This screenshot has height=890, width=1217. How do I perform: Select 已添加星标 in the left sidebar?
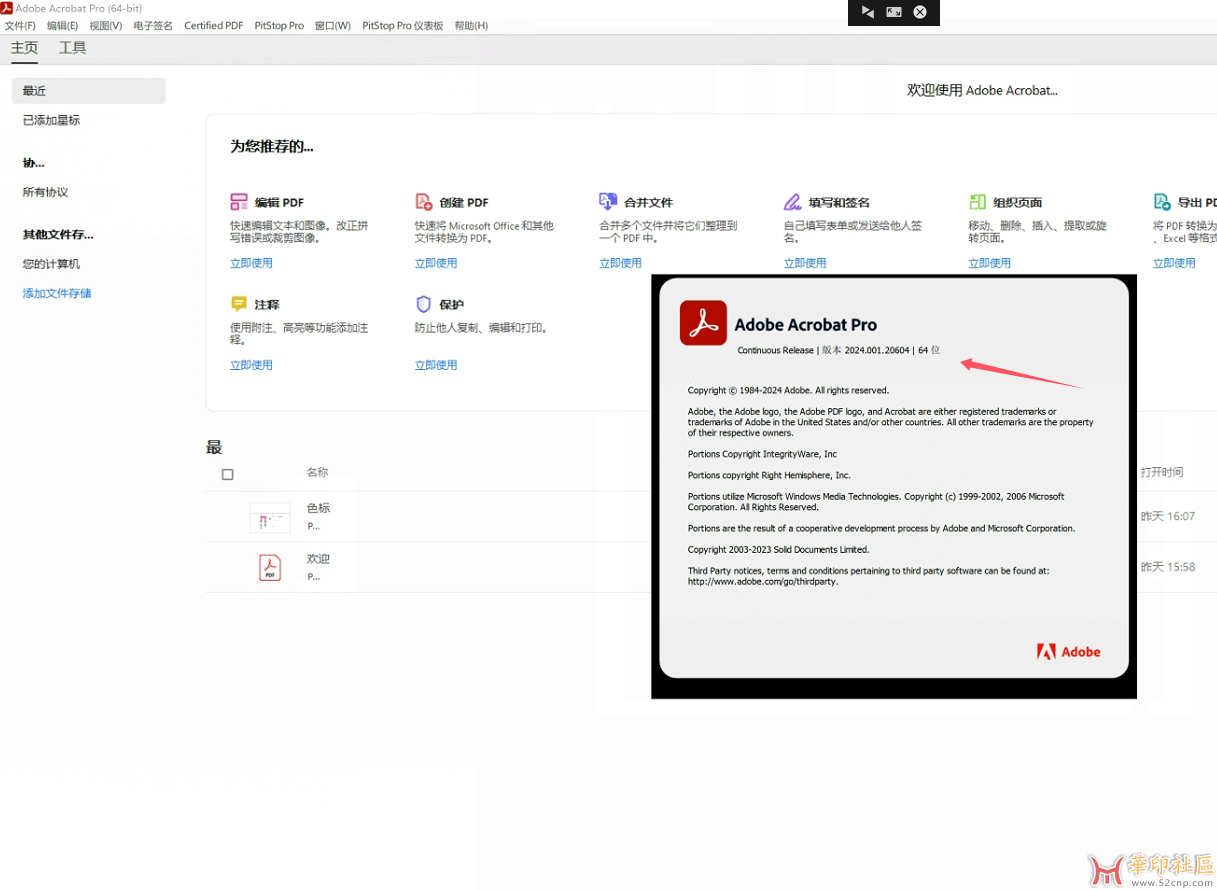[51, 120]
